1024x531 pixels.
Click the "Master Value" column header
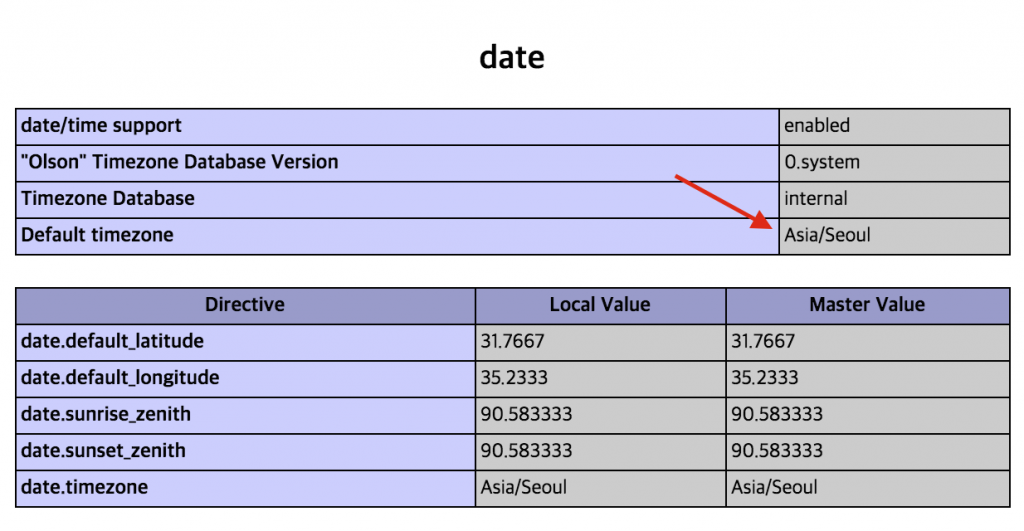(867, 305)
